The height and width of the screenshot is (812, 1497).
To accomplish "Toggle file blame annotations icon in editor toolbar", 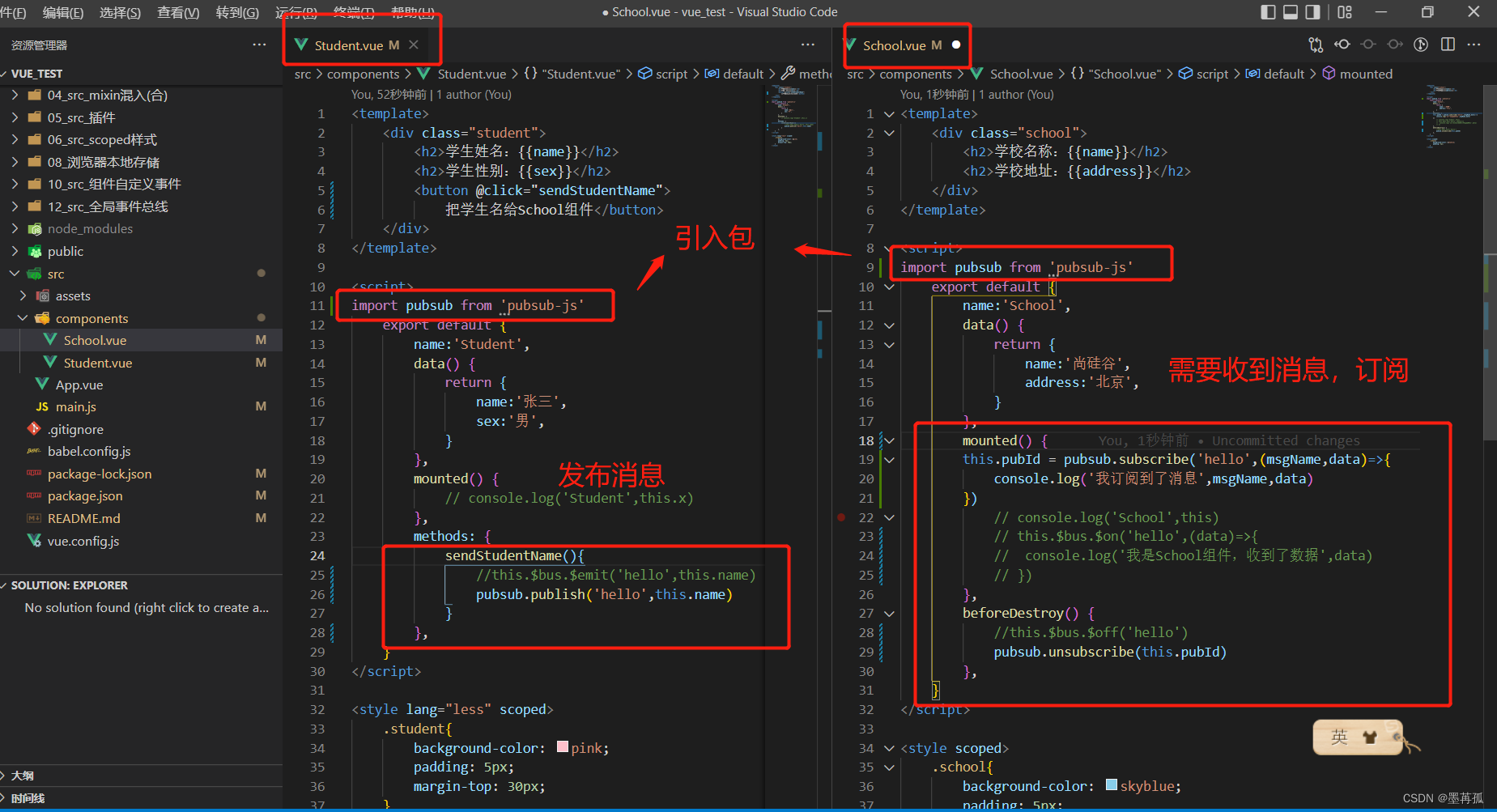I will 1421,45.
